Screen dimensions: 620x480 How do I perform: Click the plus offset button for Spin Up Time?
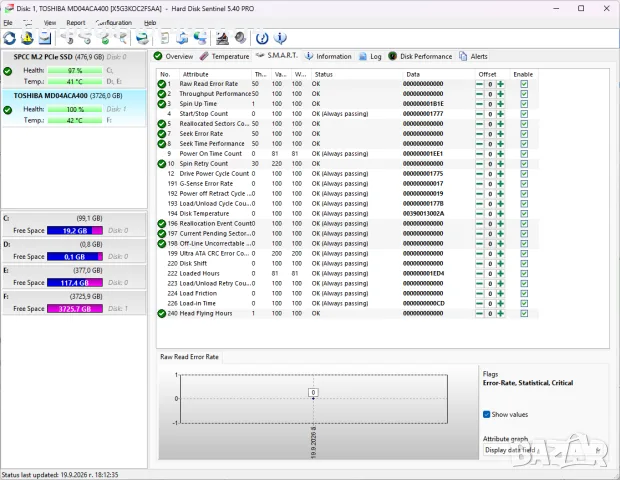click(x=500, y=104)
